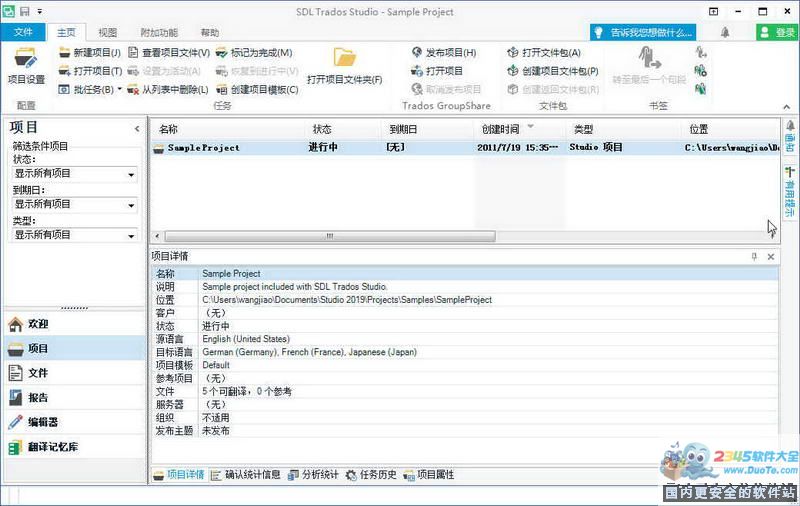
Task: Collapse the 项目 navigation pane
Action: 137,129
